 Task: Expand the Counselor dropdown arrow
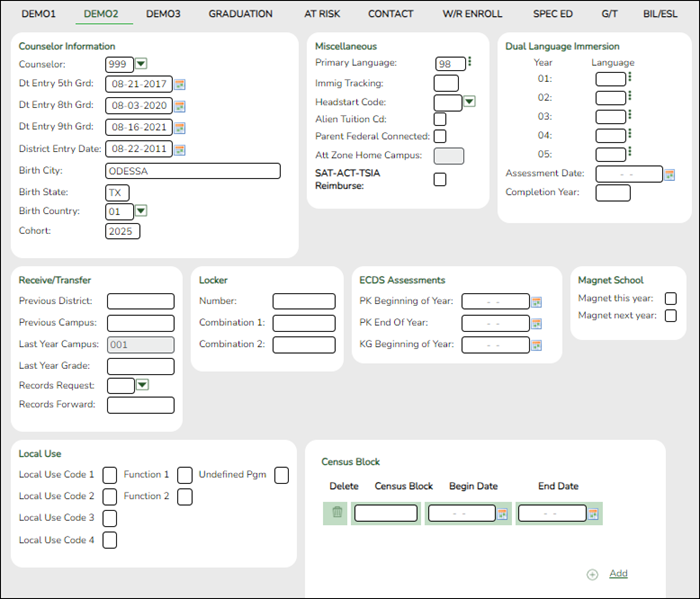click(141, 64)
